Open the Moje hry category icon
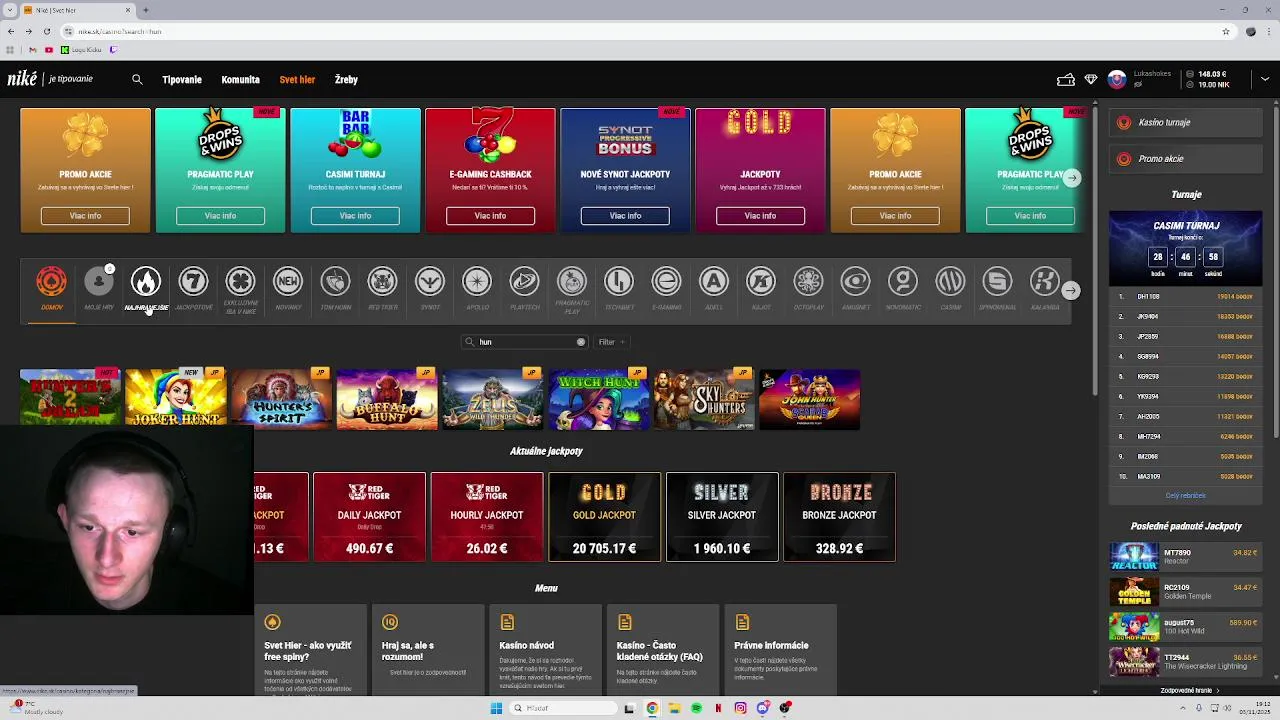The width and height of the screenshot is (1280, 720). coord(99,289)
